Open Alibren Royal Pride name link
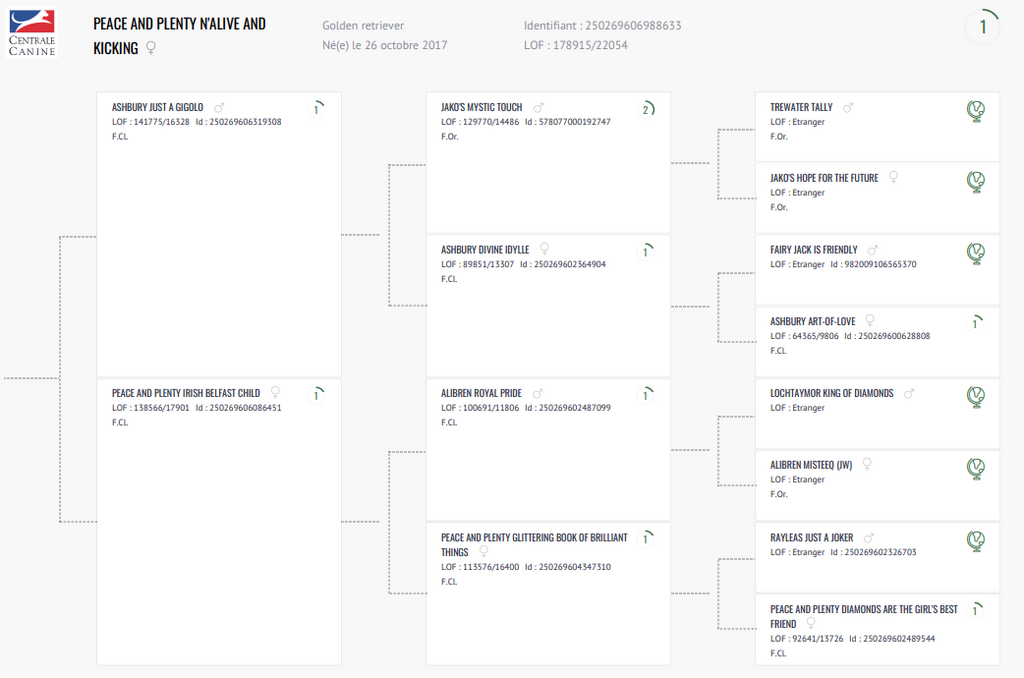The width and height of the screenshot is (1024, 678). pos(481,393)
